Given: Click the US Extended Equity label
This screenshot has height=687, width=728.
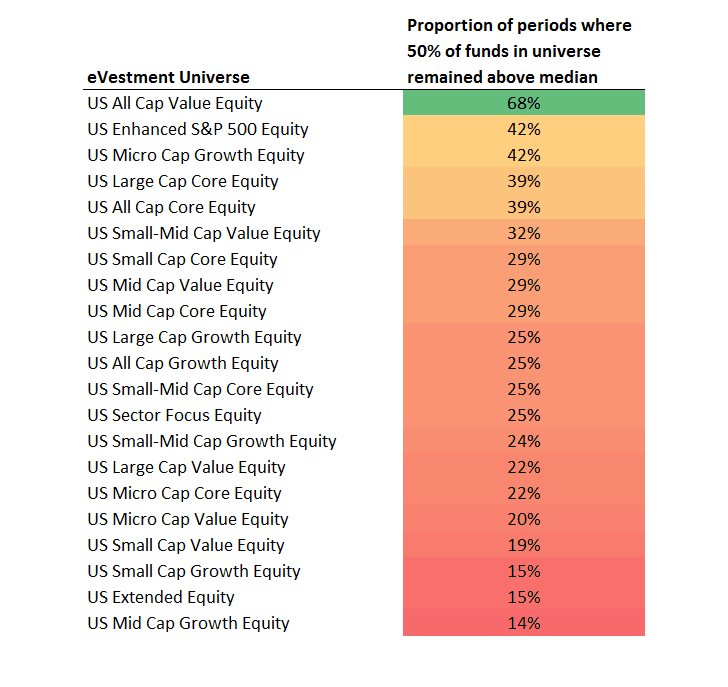Looking at the screenshot, I should click(x=161, y=597).
